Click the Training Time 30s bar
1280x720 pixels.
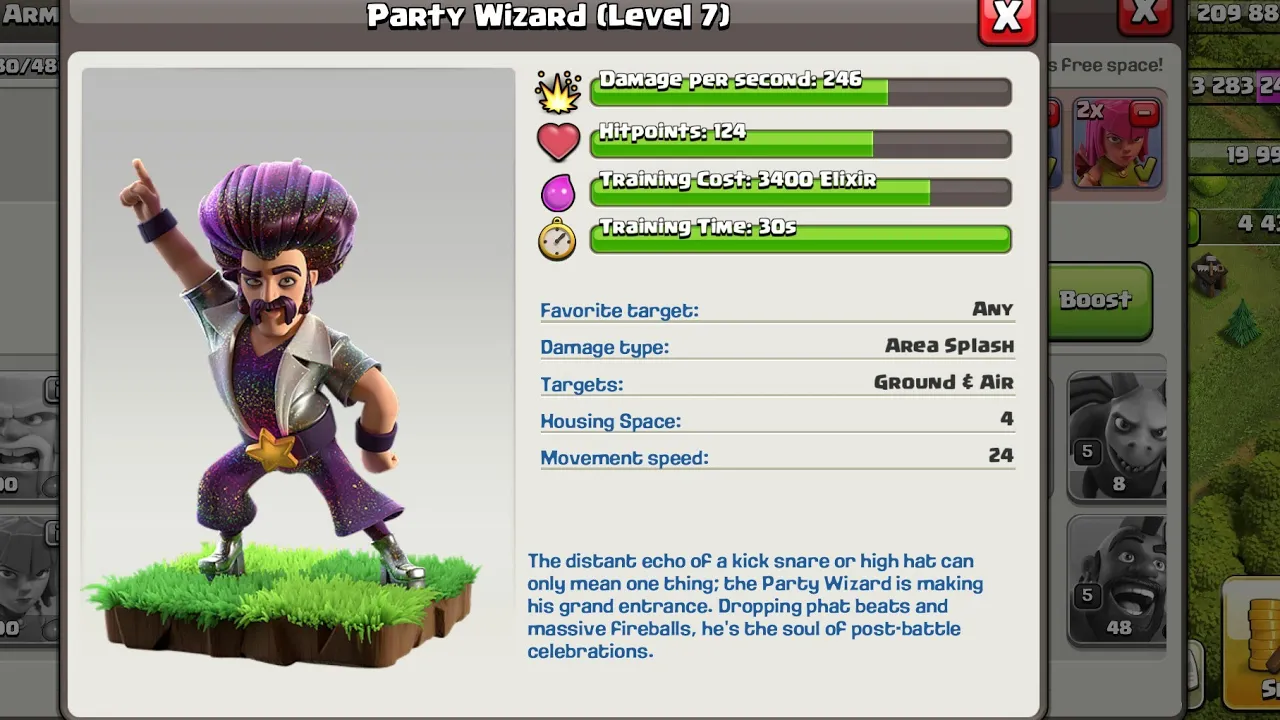tap(801, 236)
